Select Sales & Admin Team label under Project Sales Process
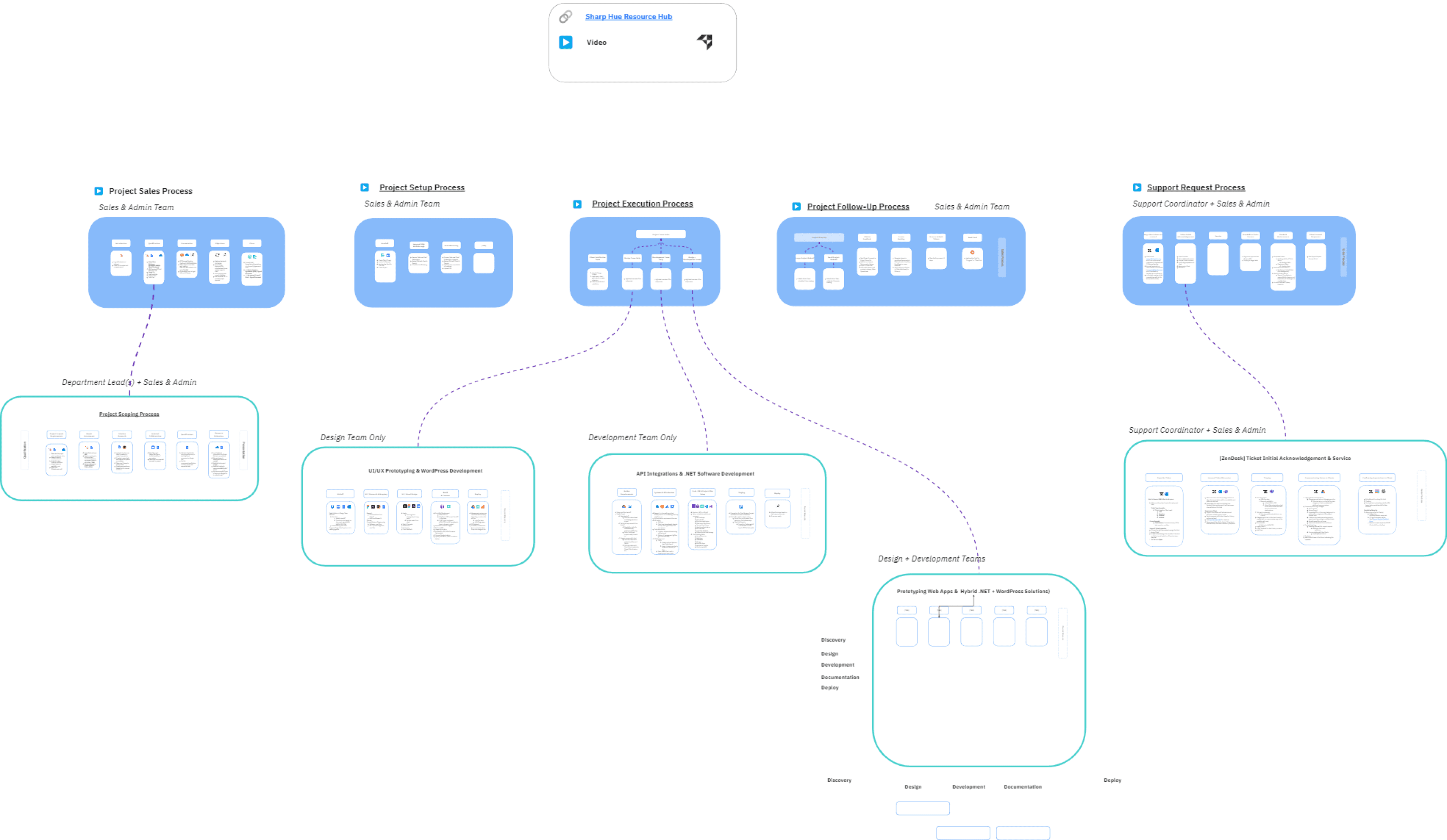This screenshot has width=1447, height=840. pos(136,207)
